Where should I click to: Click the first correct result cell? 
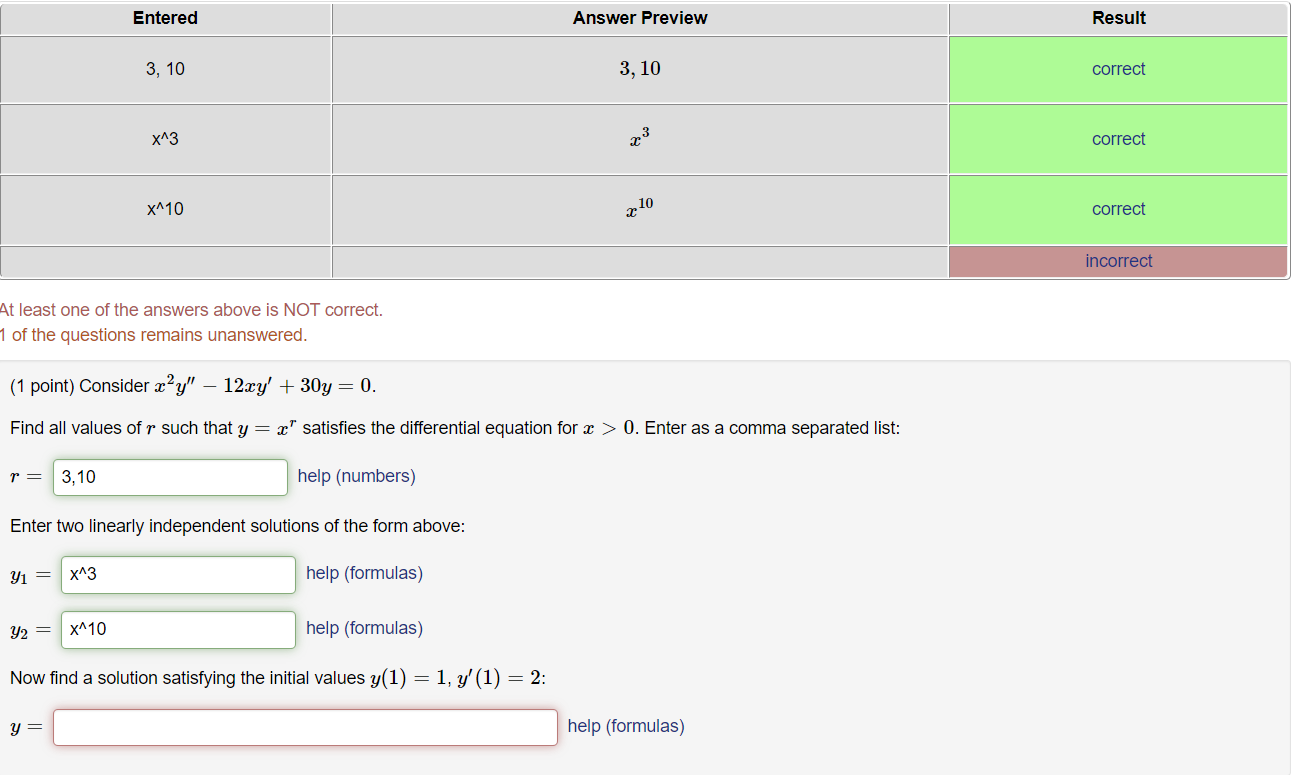[x=1118, y=69]
